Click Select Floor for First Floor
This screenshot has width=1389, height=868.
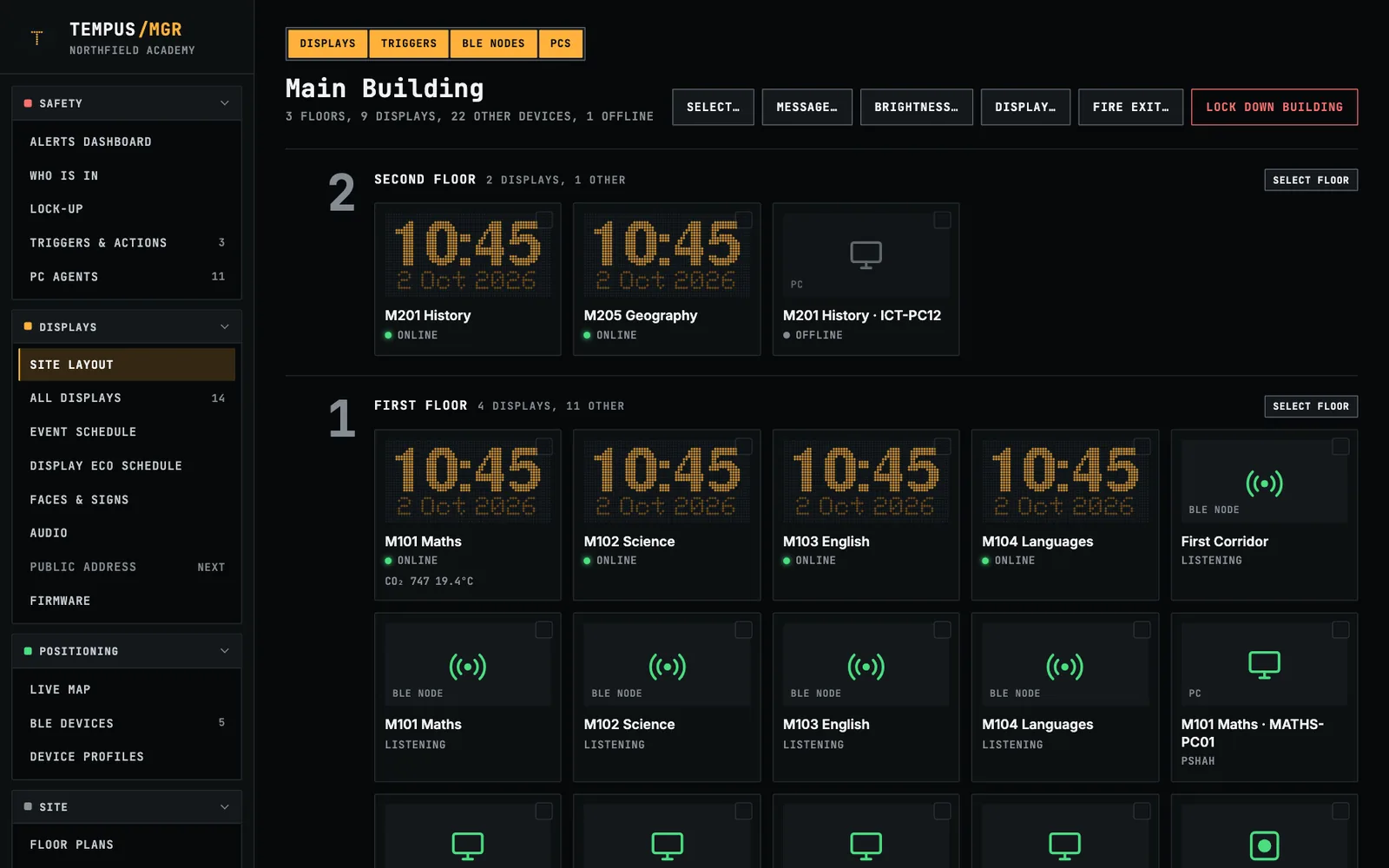coord(1311,406)
